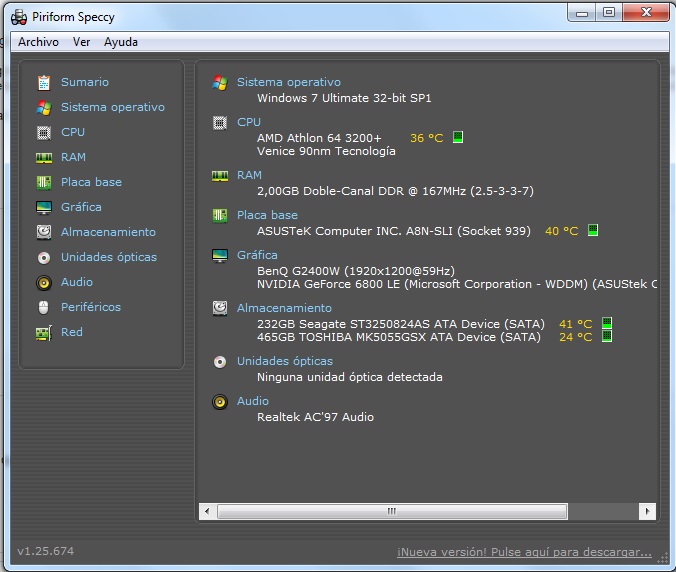Go to the RAM section in sidebar
Image resolution: width=676 pixels, height=572 pixels.
tap(73, 157)
